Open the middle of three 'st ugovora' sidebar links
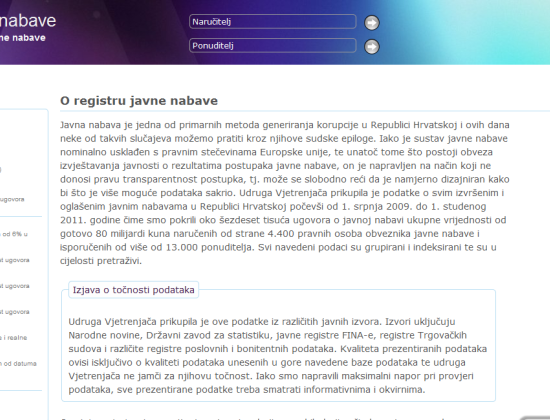The width and height of the screenshot is (550, 420). 15,286
